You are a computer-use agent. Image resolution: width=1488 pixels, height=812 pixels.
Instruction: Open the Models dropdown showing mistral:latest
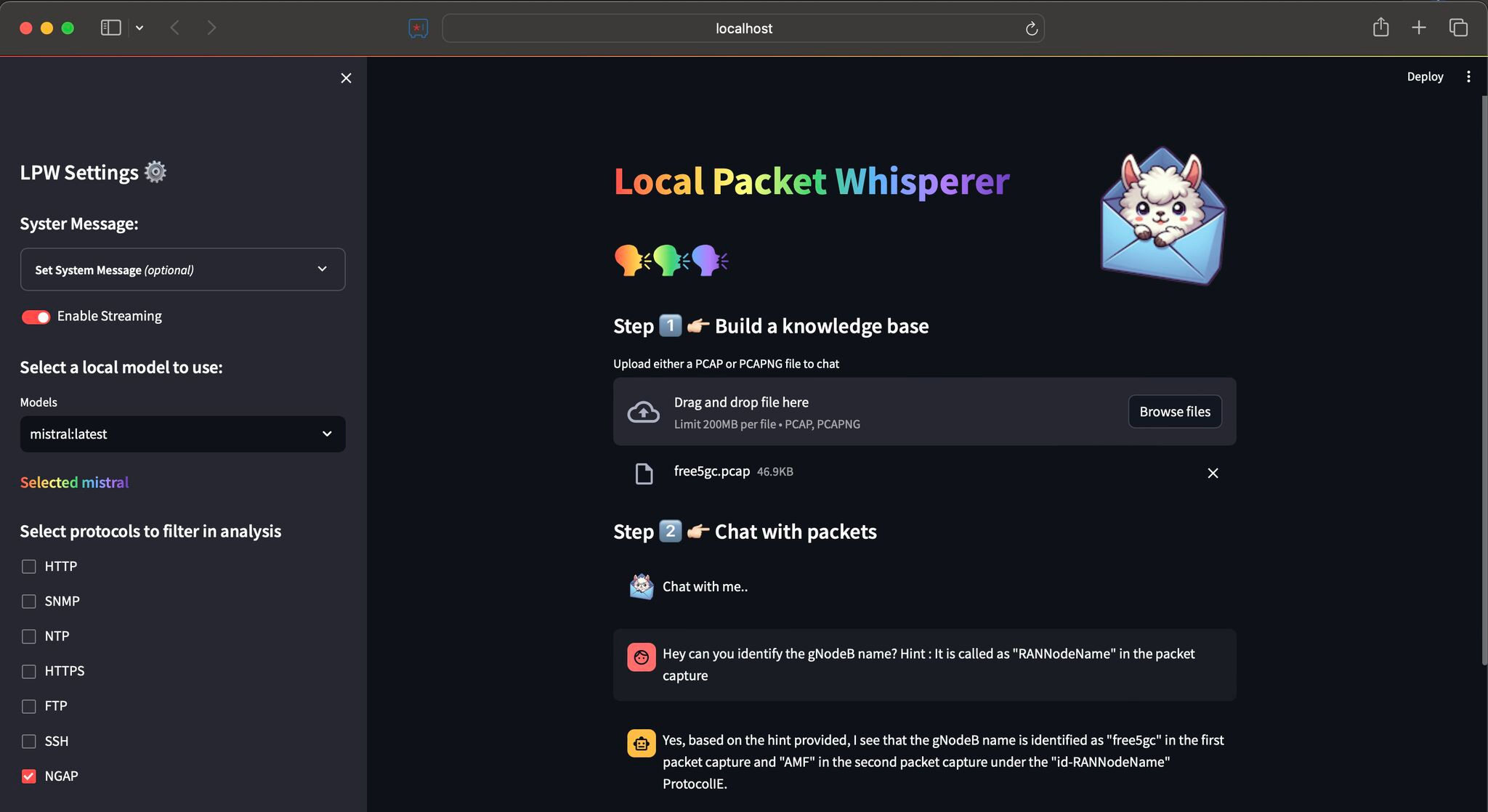tap(182, 434)
